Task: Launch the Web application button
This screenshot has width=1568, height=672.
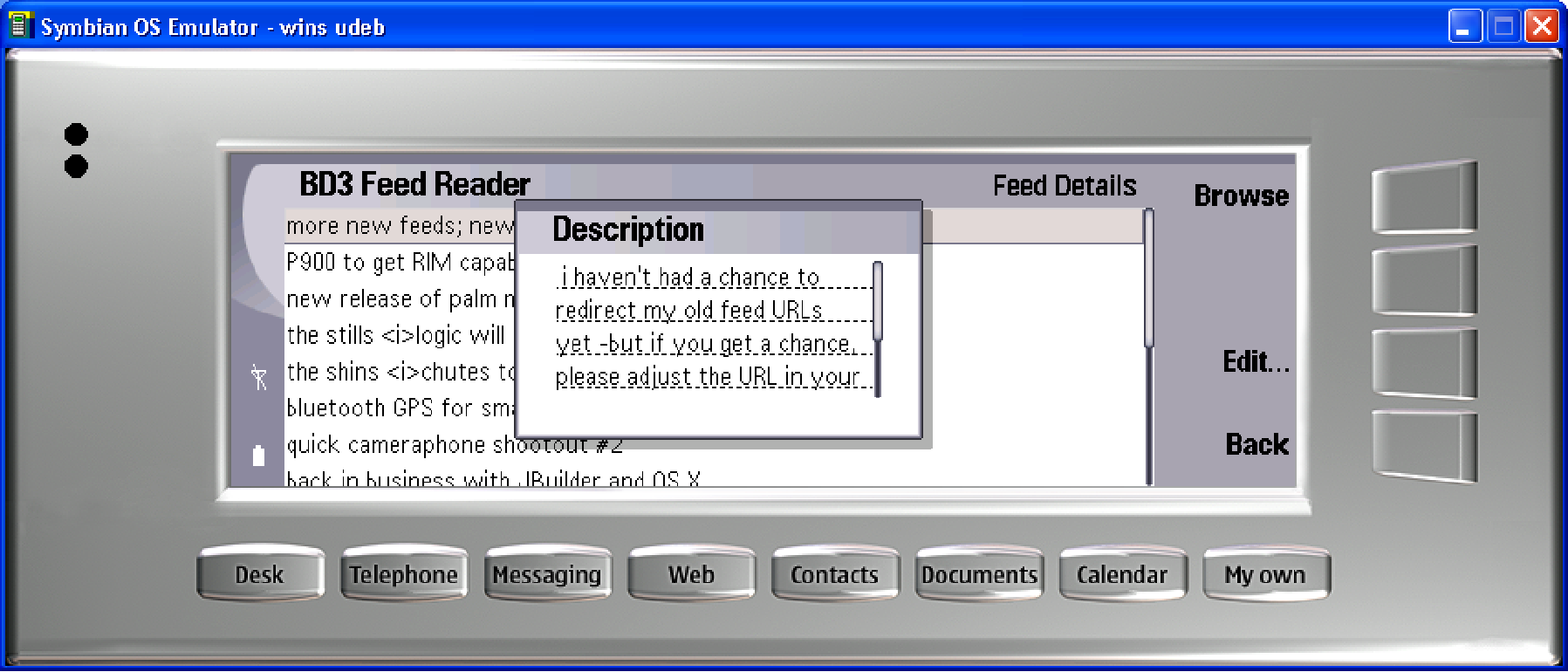Action: coord(691,574)
